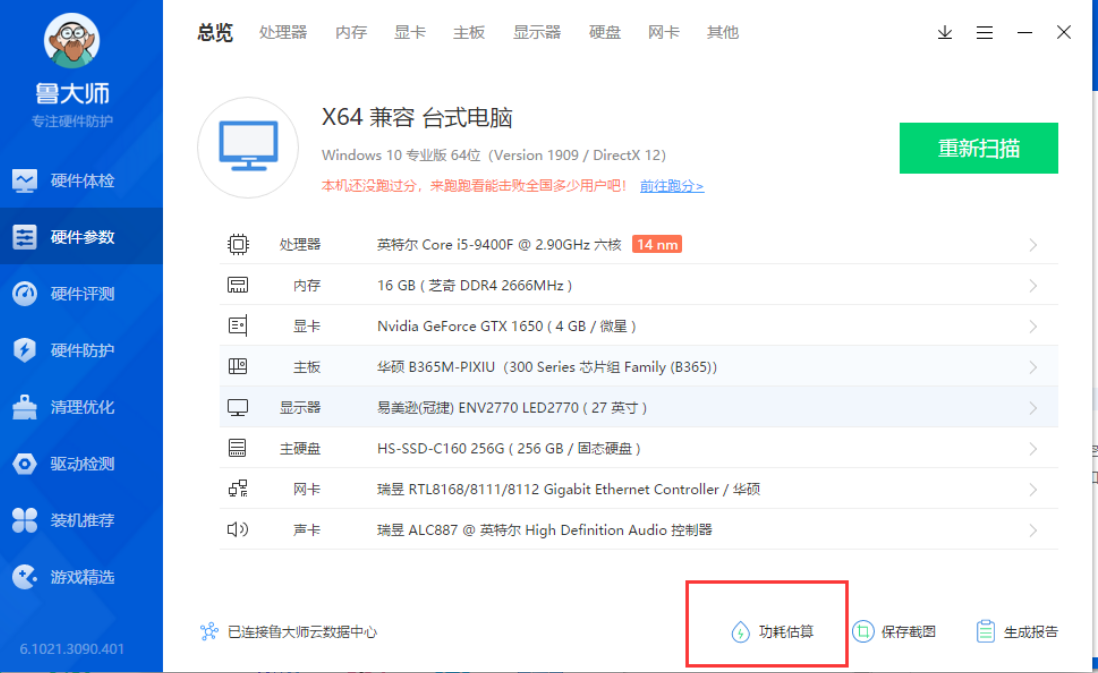Click the 鲁大师 avatar logo
This screenshot has height=673, width=1098.
click(x=72, y=41)
